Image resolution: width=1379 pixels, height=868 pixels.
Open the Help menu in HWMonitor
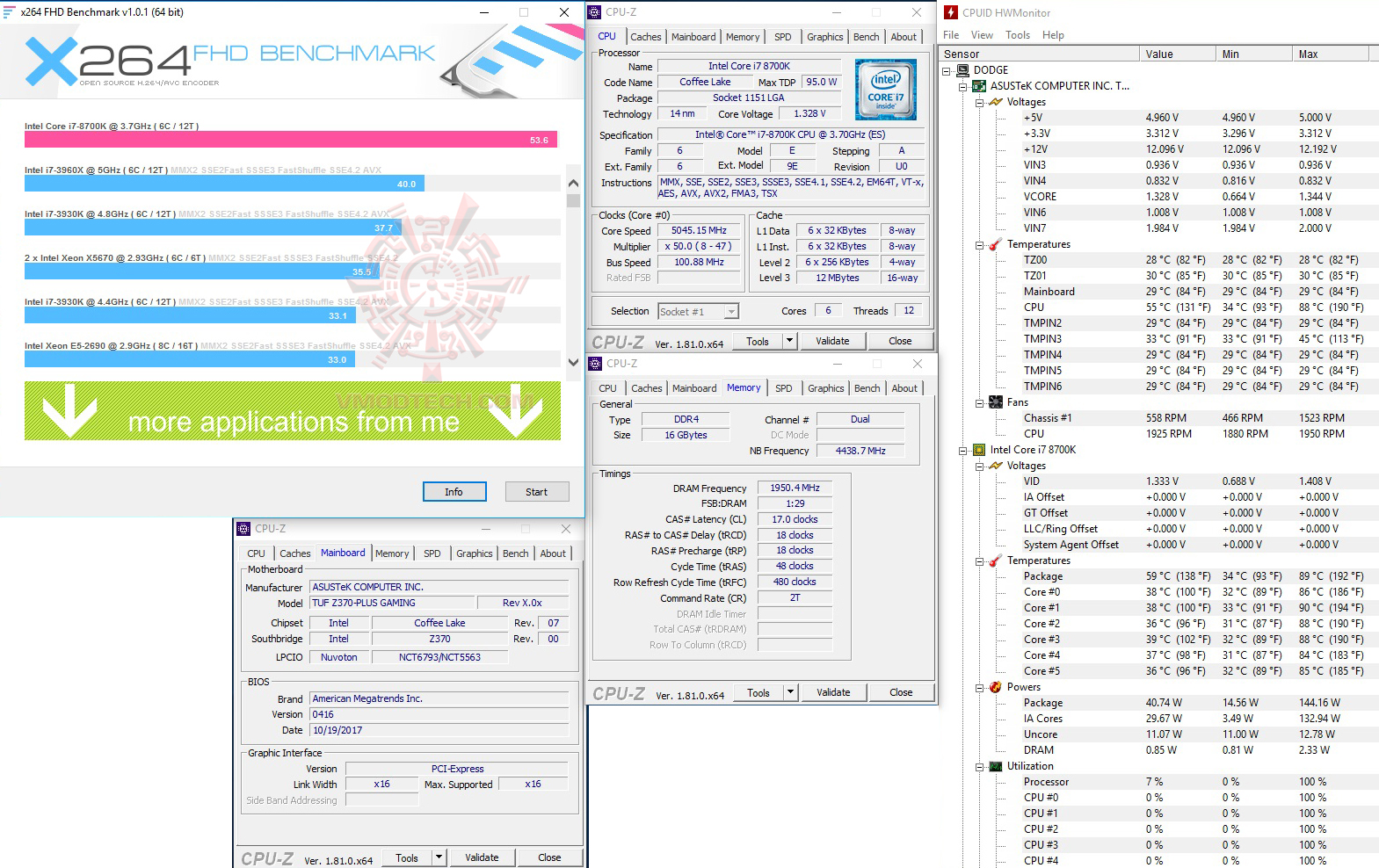tap(1053, 35)
